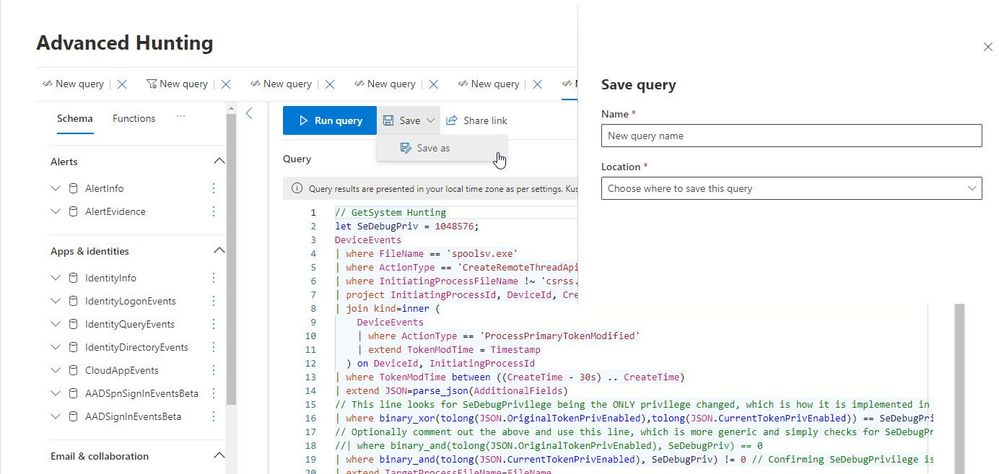Open AADSignInEventsBeta more options menu
Image resolution: width=999 pixels, height=474 pixels.
point(213,416)
